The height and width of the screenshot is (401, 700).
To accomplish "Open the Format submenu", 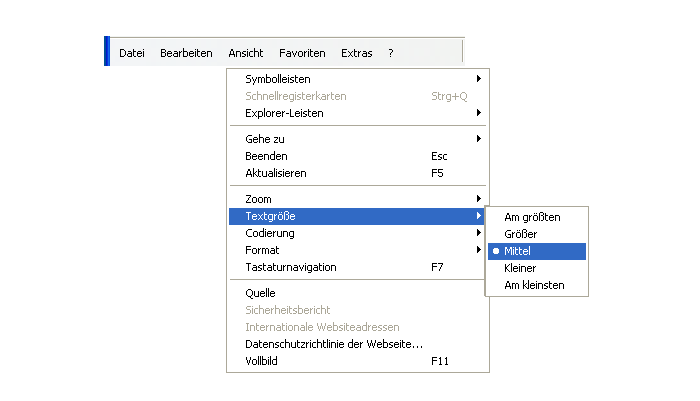I will [x=358, y=250].
